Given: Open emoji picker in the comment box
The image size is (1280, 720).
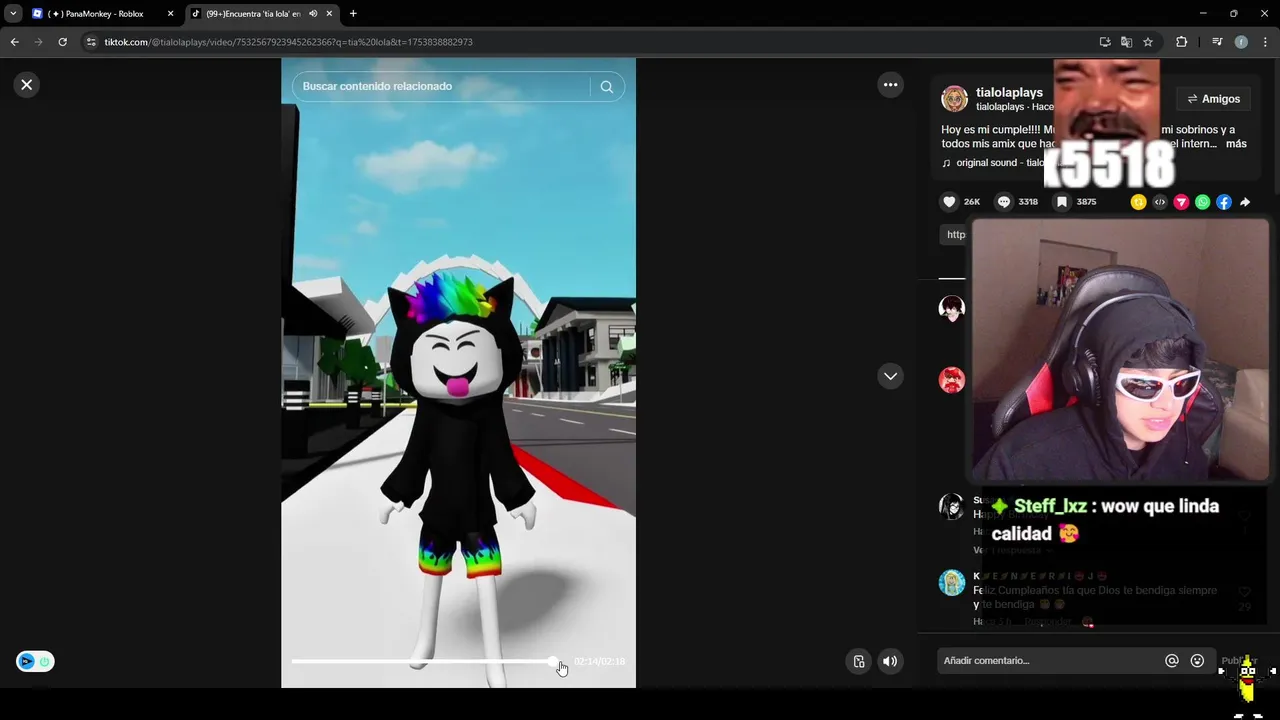Looking at the screenshot, I should click(x=1197, y=661).
